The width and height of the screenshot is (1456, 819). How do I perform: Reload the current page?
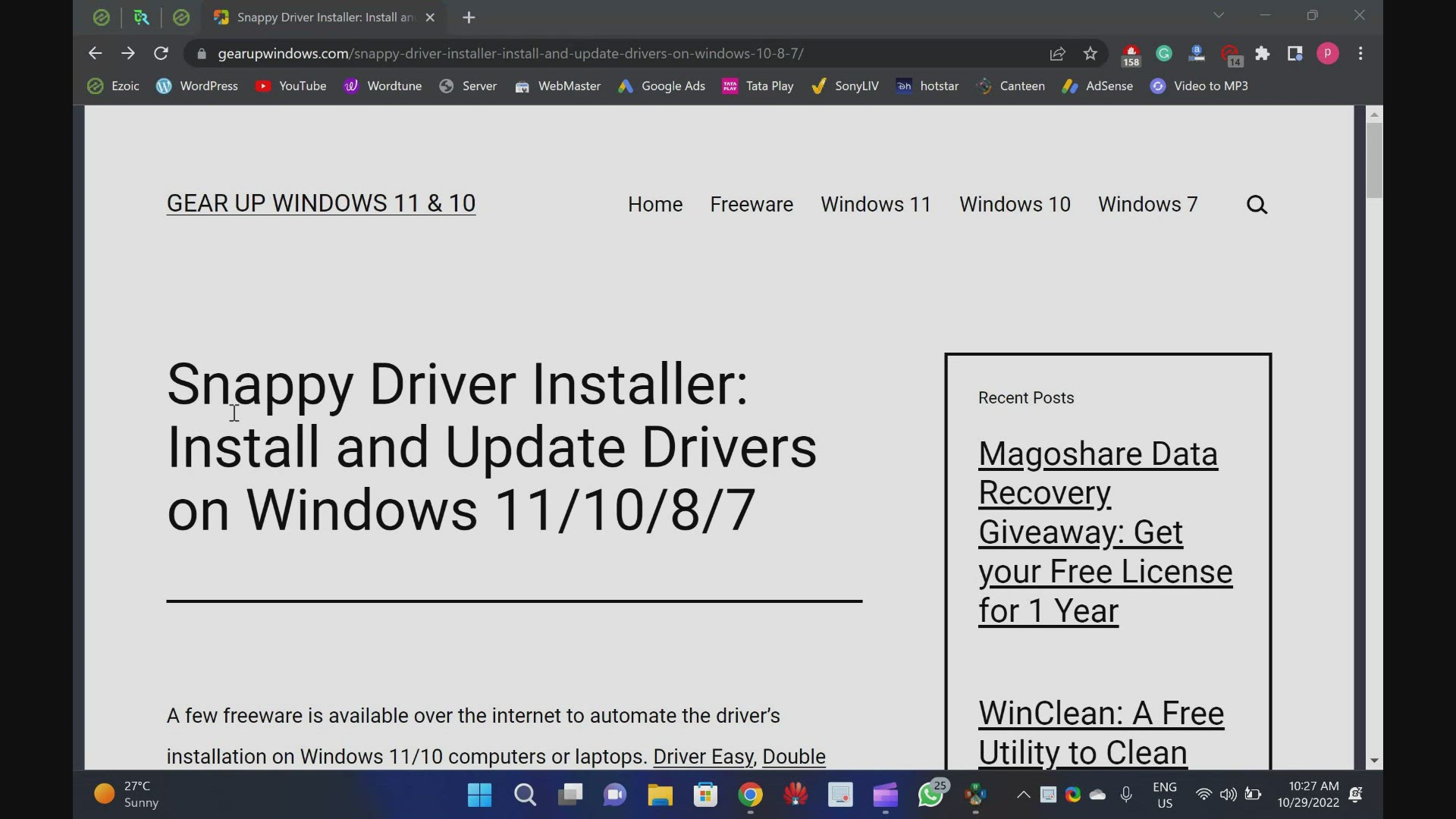pyautogui.click(x=161, y=53)
